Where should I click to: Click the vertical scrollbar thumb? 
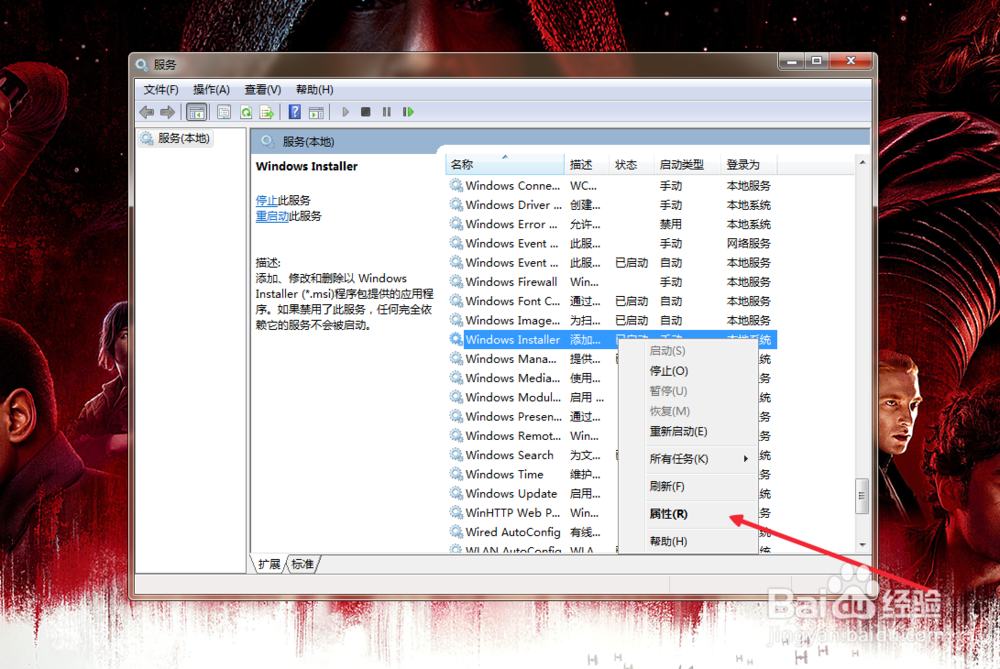pyautogui.click(x=862, y=496)
